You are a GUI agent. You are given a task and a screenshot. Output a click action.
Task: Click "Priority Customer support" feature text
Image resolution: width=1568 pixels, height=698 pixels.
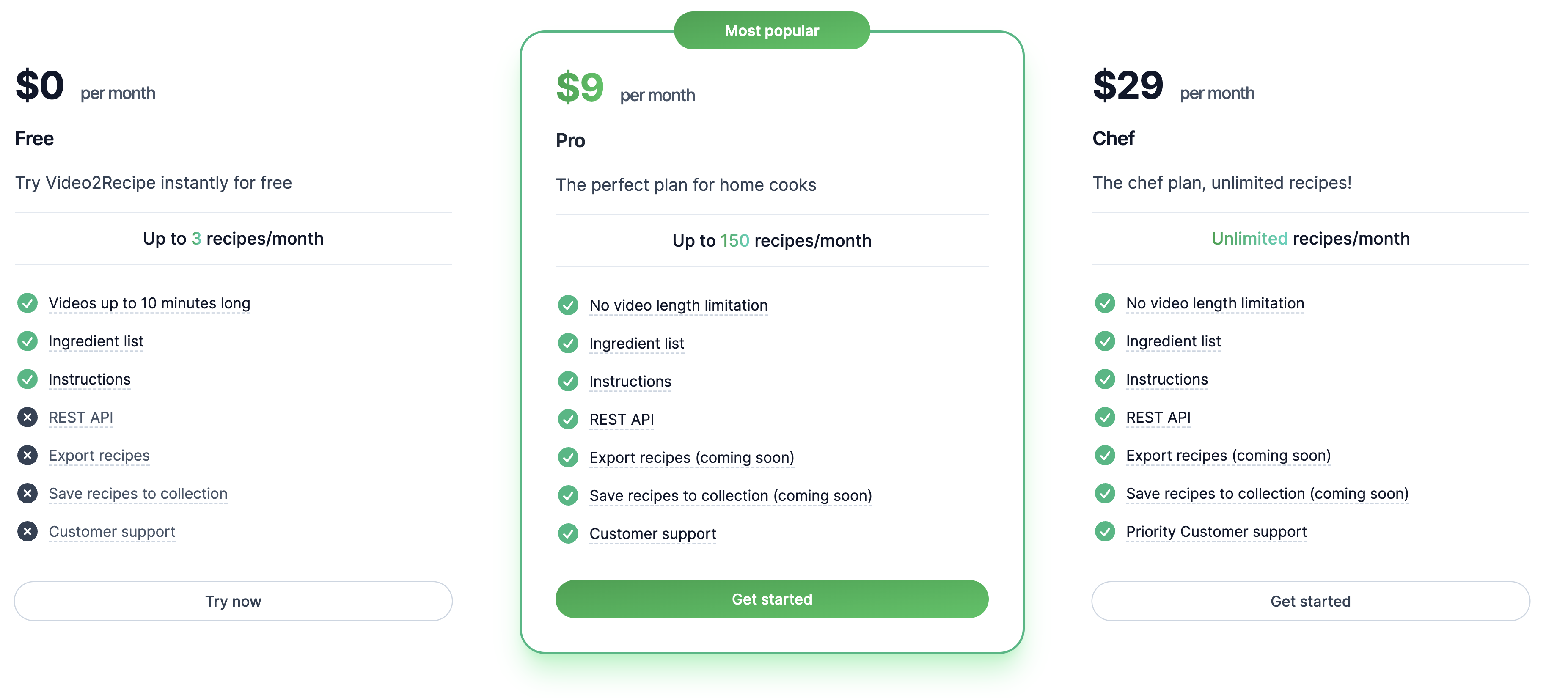point(1216,531)
